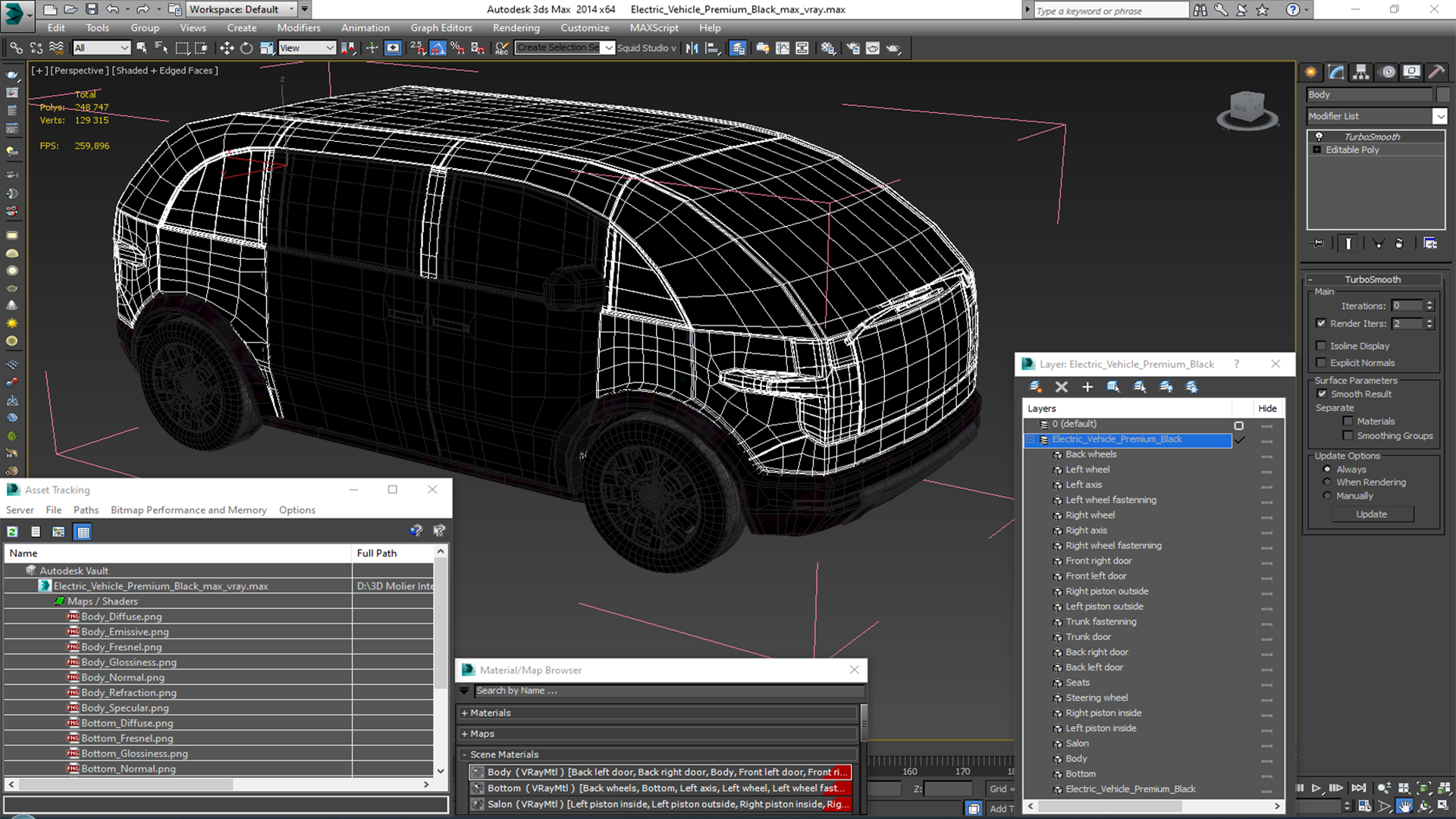The width and height of the screenshot is (1456, 819).
Task: Click the Body object color swatch
Action: click(1443, 95)
